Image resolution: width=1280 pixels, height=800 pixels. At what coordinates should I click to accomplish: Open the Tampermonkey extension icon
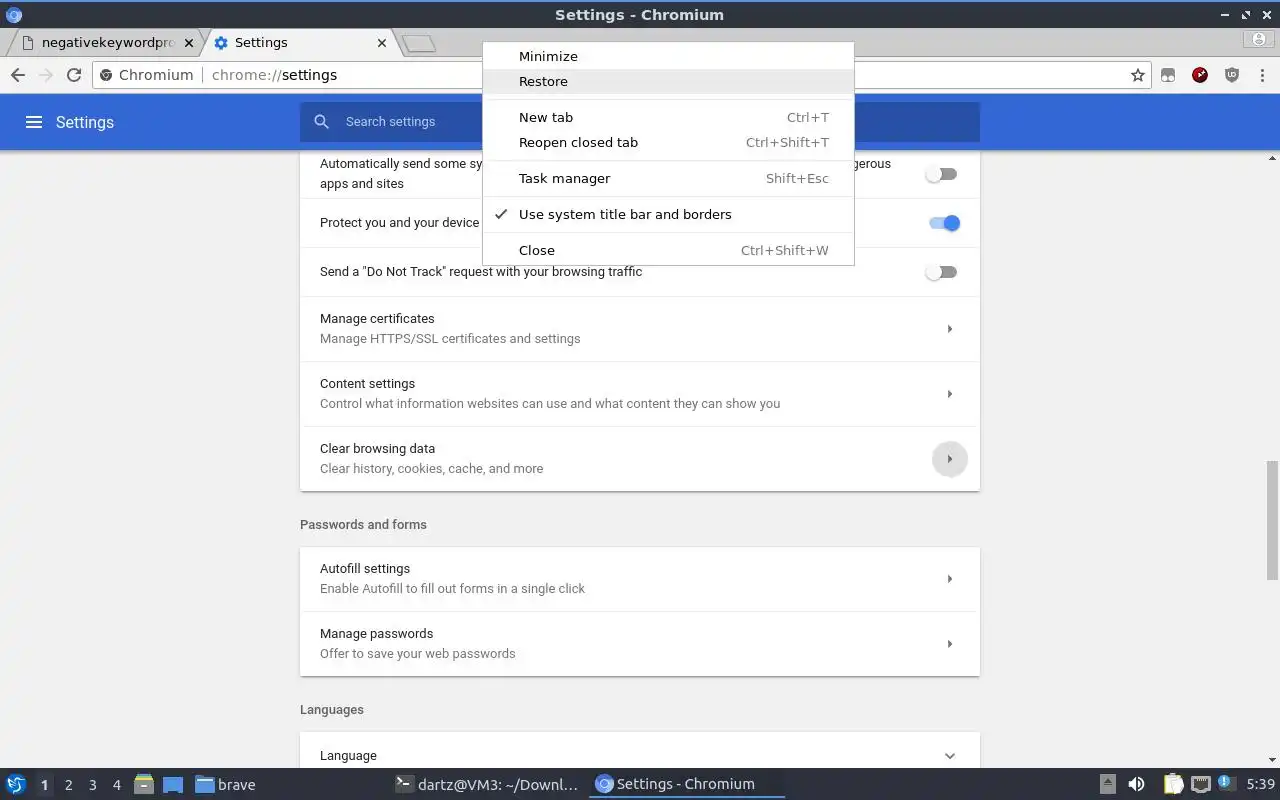[x=1168, y=75]
